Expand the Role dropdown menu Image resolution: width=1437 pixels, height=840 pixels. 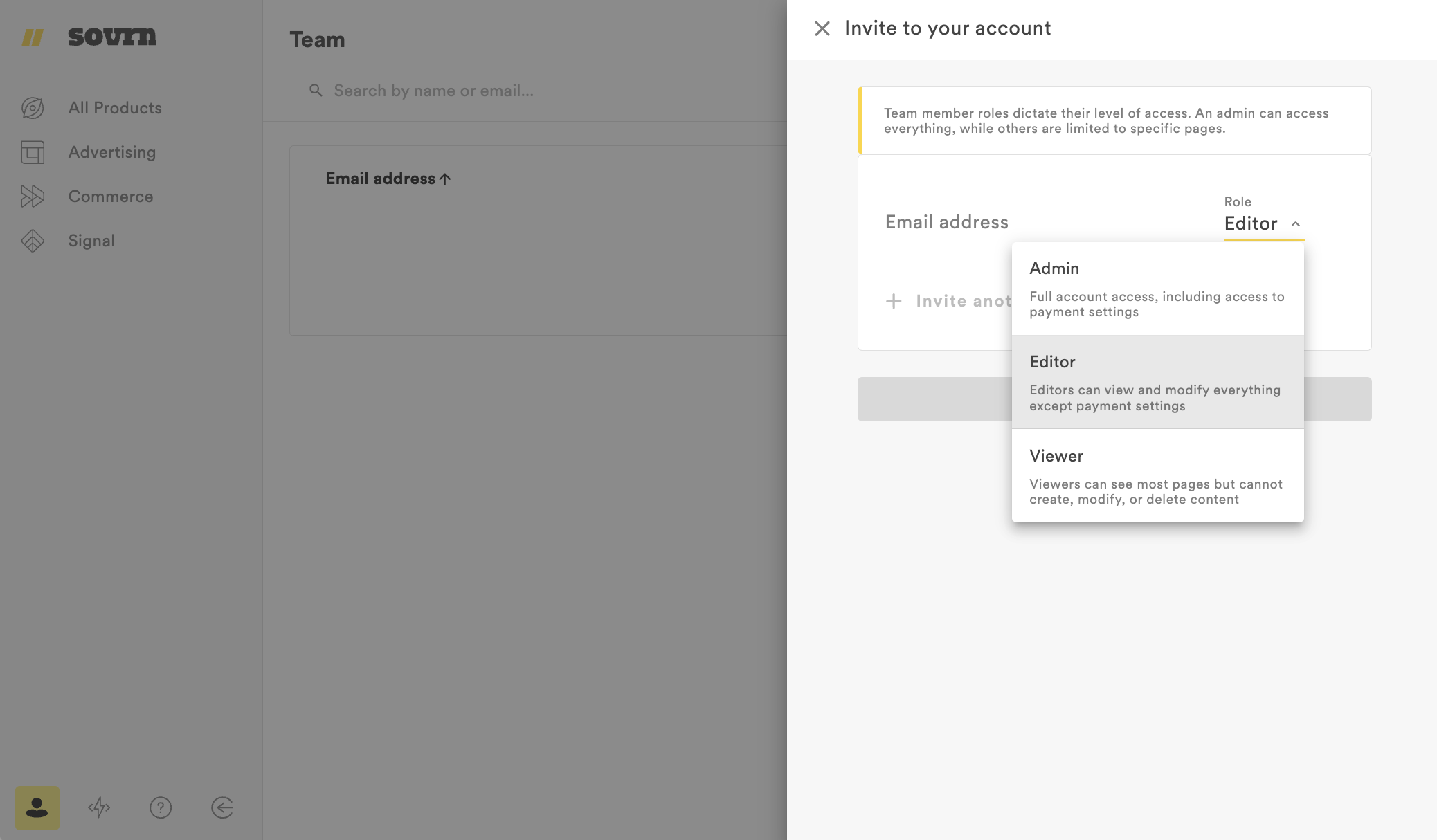point(1263,222)
